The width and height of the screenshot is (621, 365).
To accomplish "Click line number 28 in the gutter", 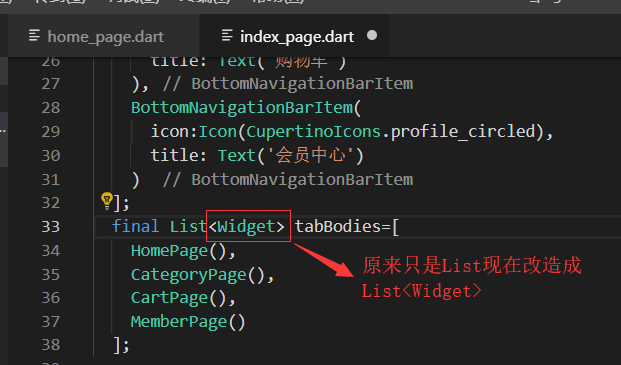I will pos(51,108).
